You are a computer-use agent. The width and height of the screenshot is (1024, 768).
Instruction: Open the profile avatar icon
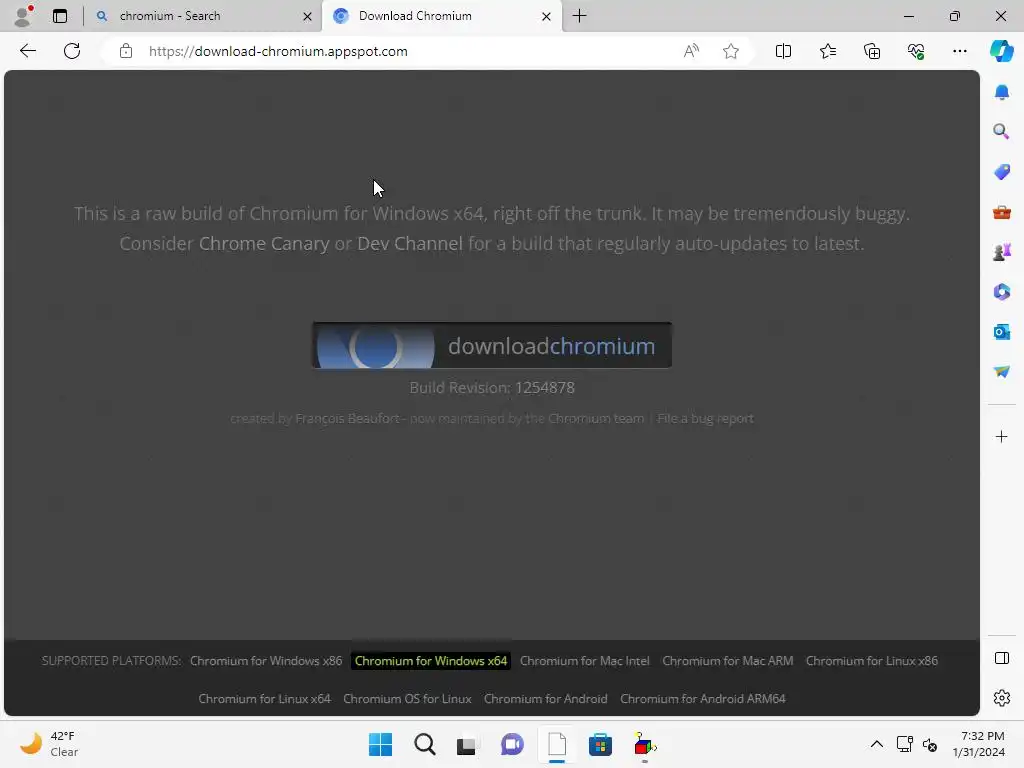(23, 16)
